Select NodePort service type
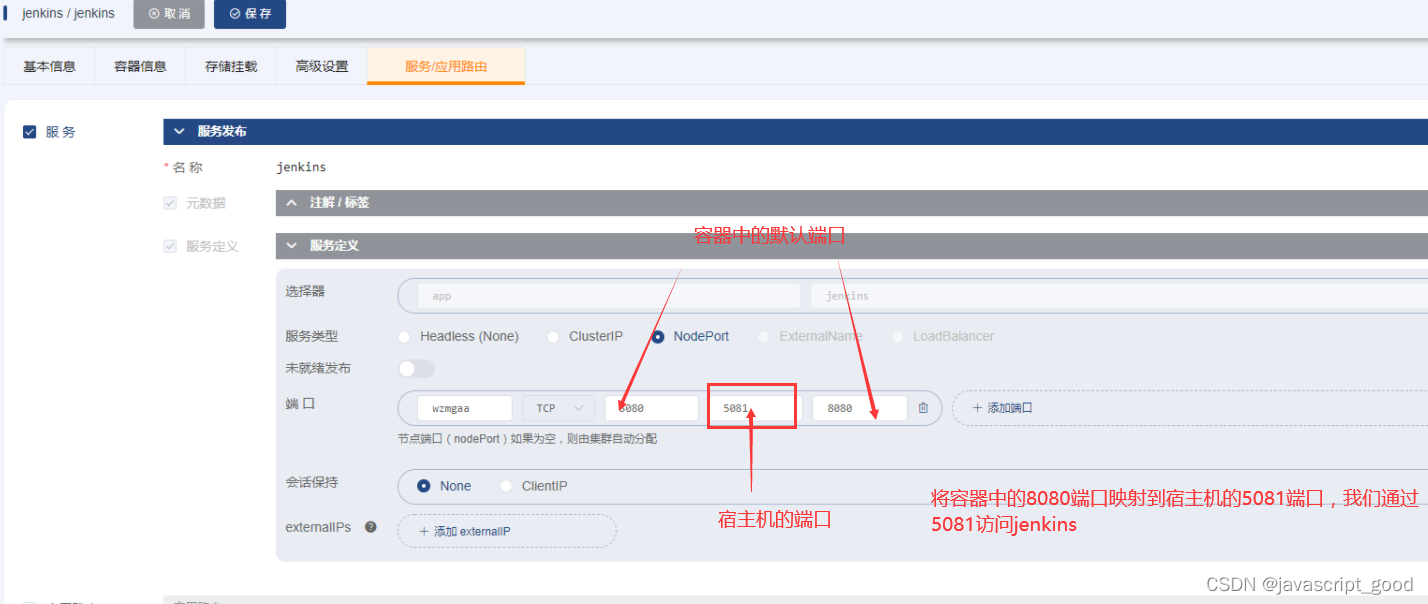Image resolution: width=1428 pixels, height=604 pixels. 658,337
